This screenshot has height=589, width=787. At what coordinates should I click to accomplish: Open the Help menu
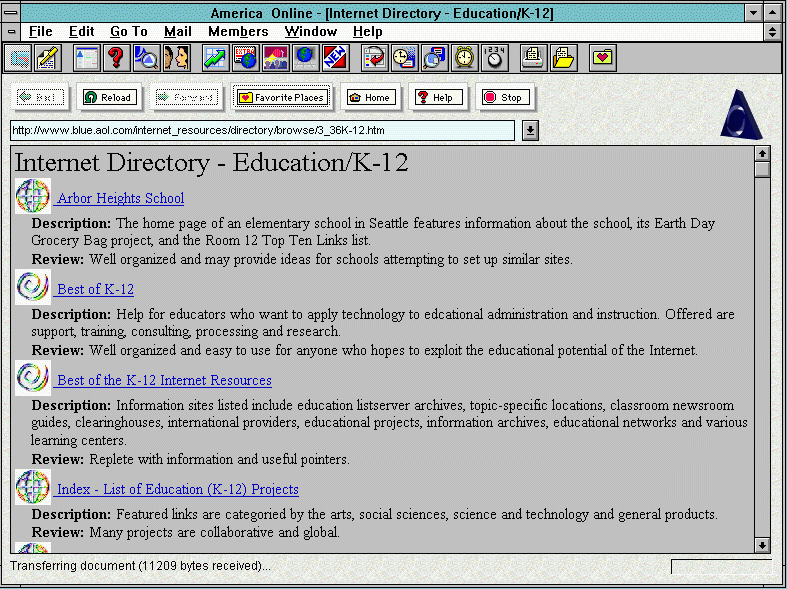(367, 32)
